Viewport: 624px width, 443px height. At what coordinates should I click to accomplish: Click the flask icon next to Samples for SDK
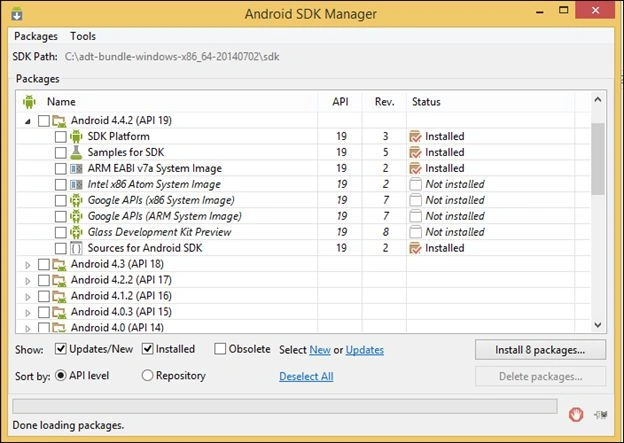76,152
